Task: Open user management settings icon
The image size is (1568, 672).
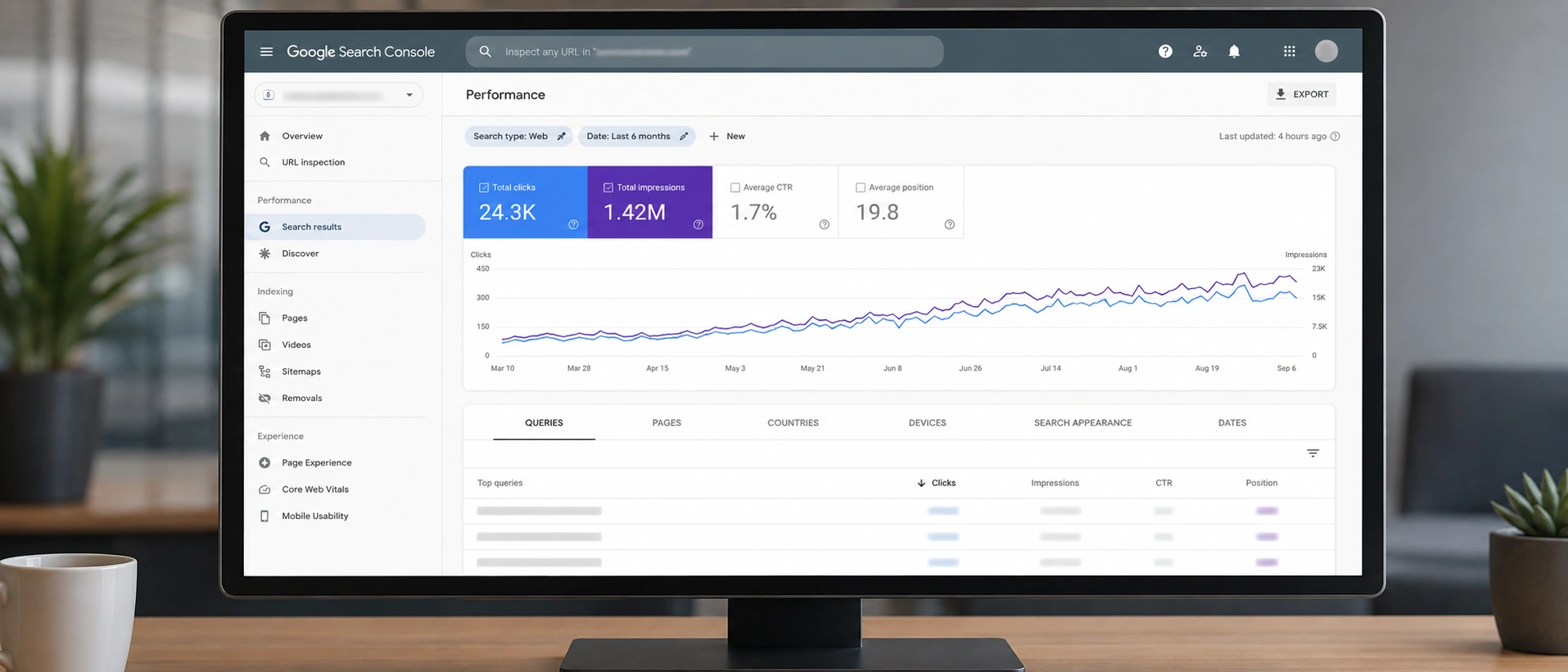Action: point(1200,52)
